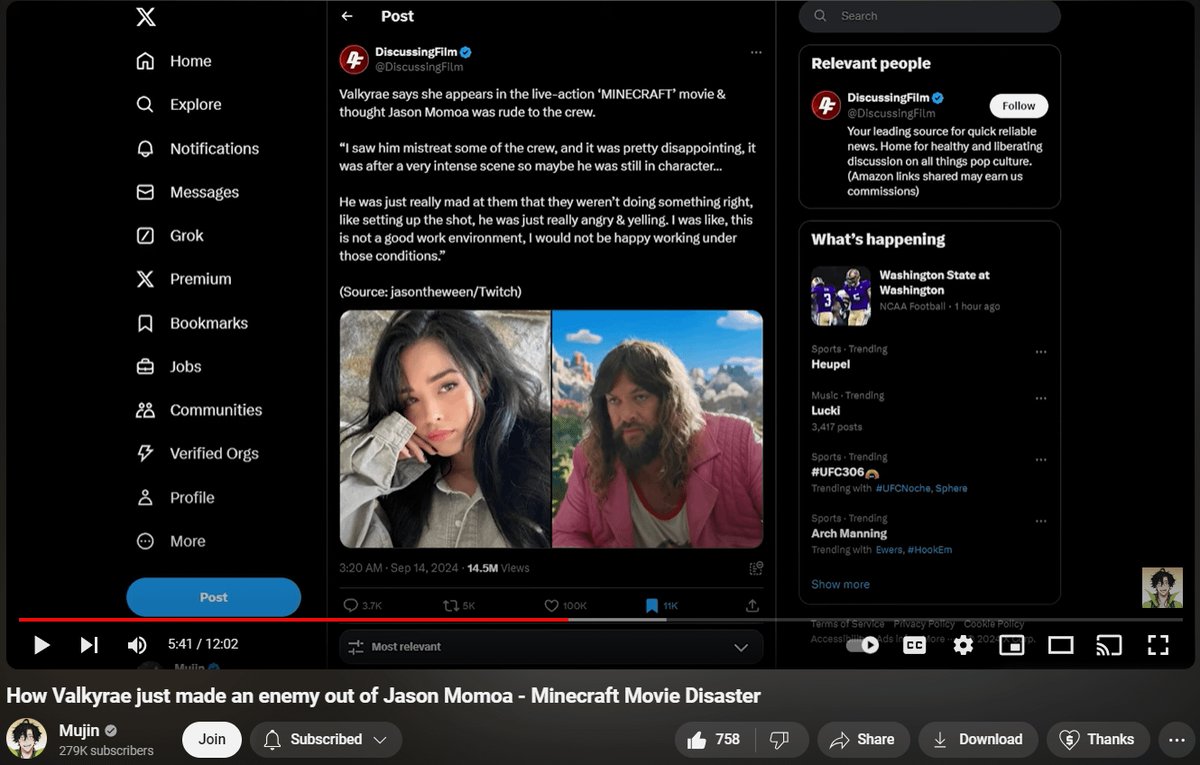Click the #UFCNoche hashtag link
1200x765 pixels.
[903, 488]
